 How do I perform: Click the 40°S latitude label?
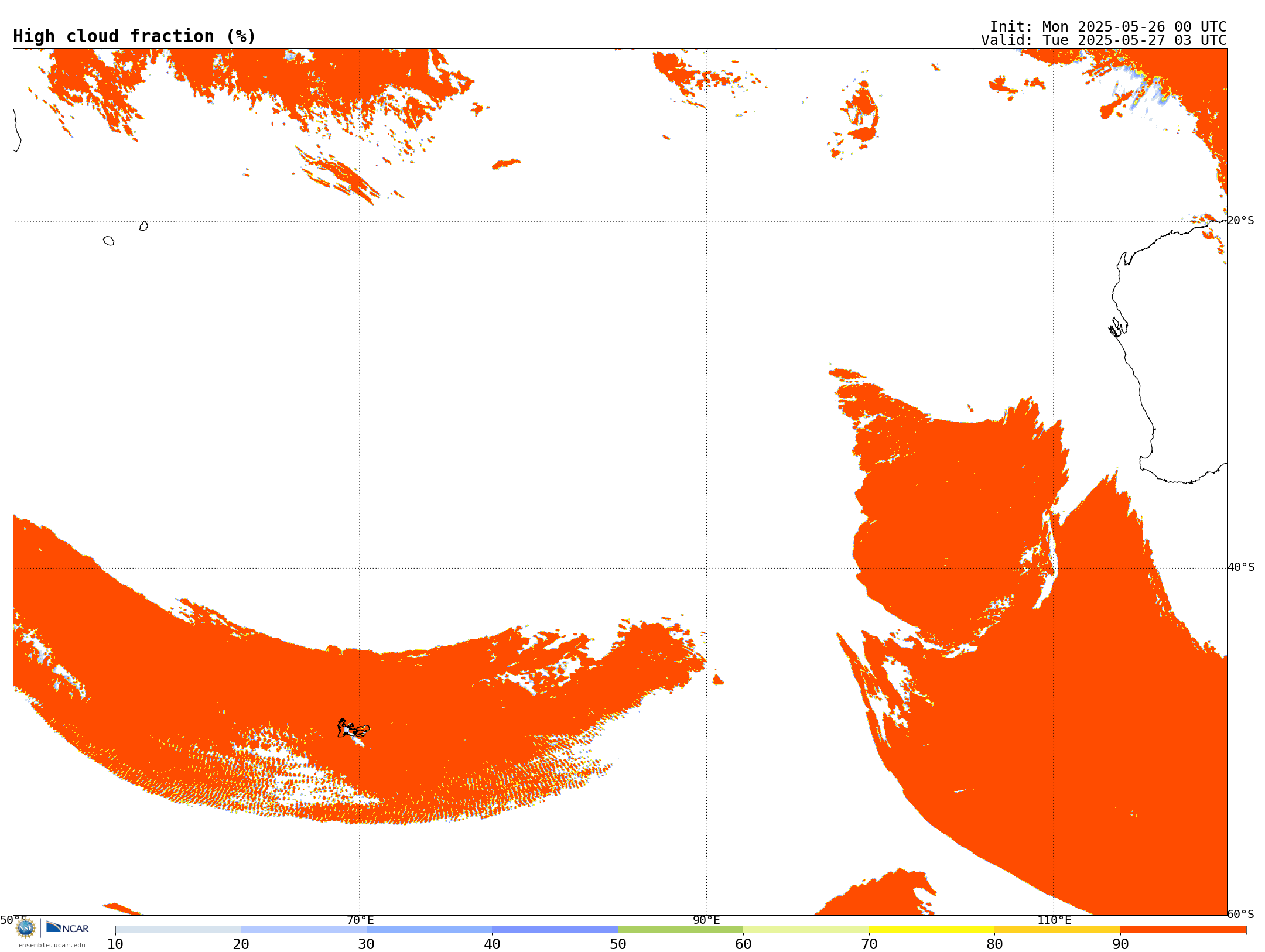click(x=1241, y=567)
